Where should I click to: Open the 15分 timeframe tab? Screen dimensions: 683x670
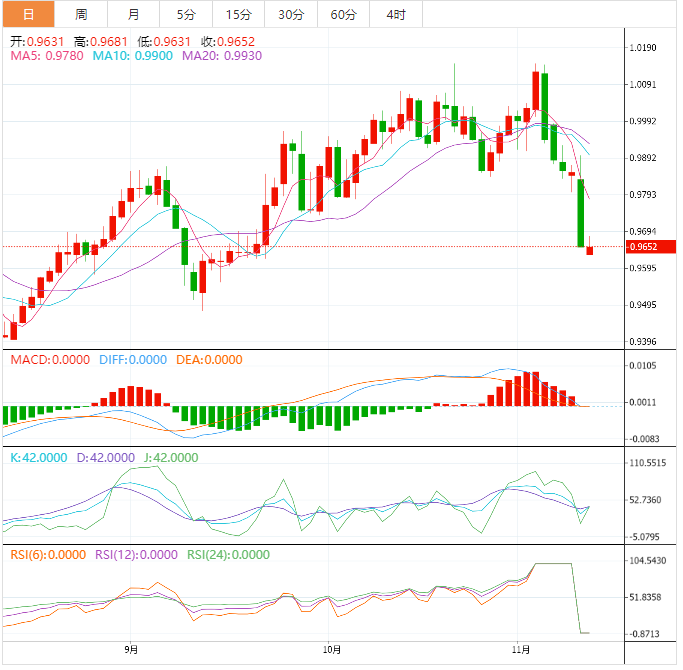[239, 14]
